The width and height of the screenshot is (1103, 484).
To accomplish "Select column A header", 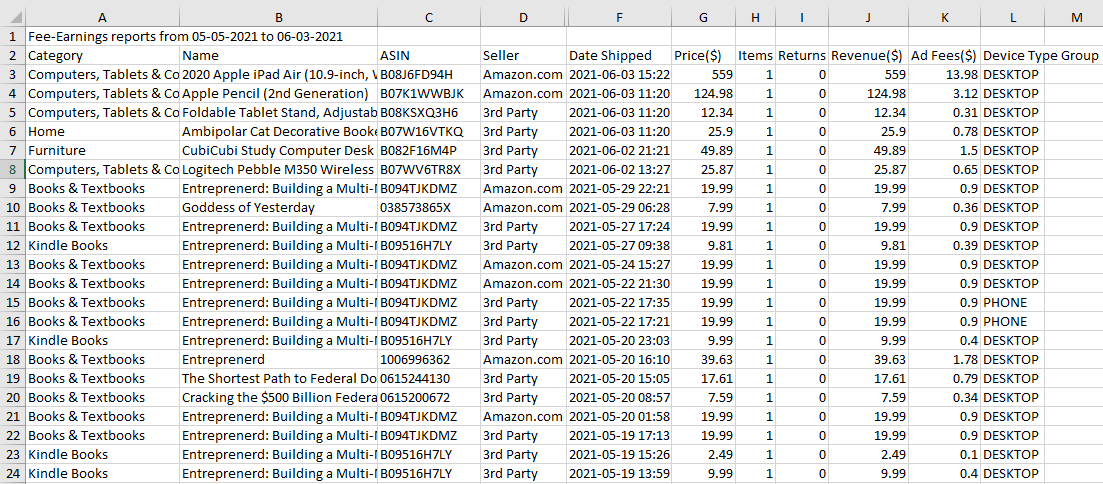I will 103,18.
